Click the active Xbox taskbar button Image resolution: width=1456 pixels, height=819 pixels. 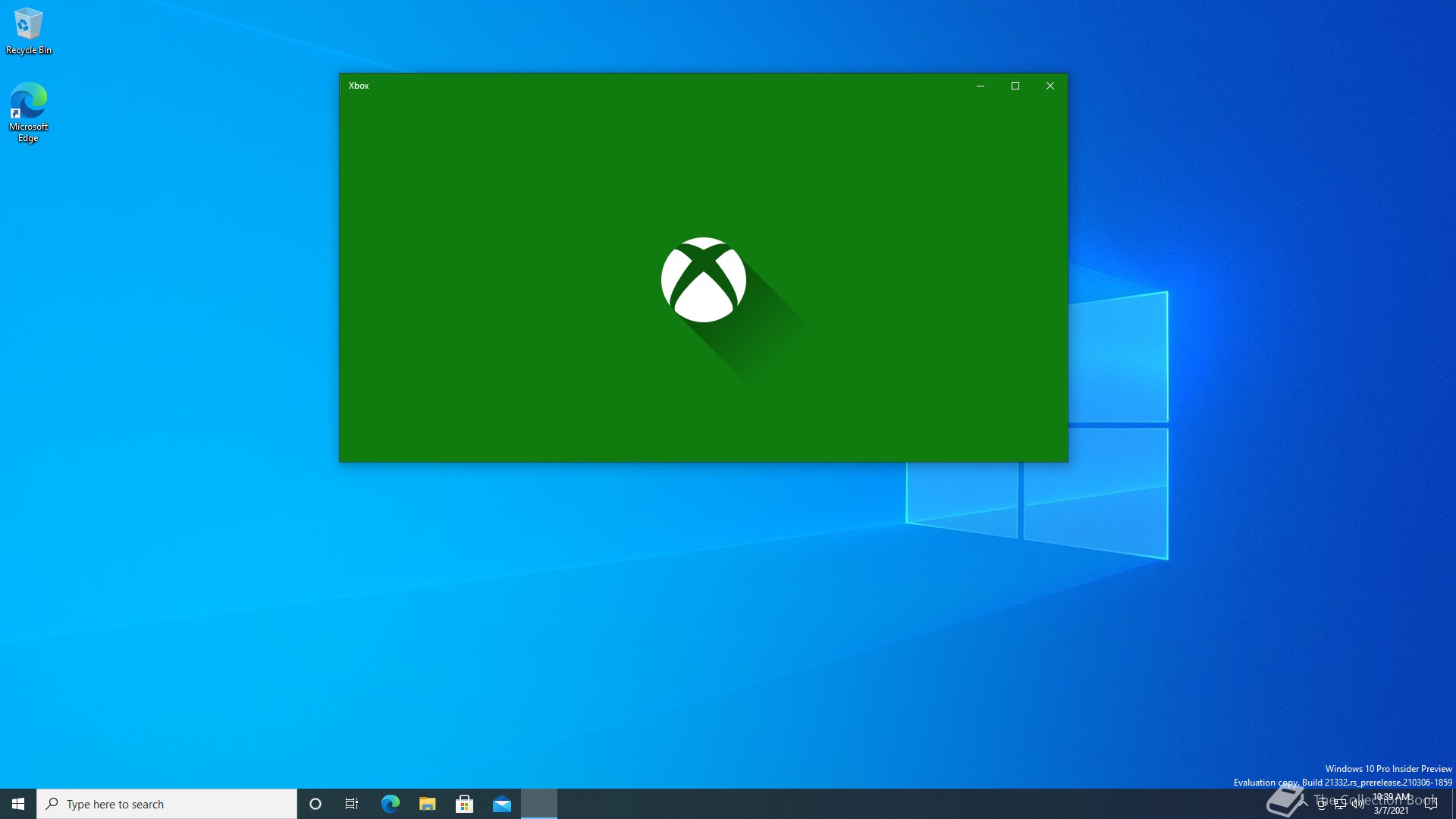coord(539,804)
